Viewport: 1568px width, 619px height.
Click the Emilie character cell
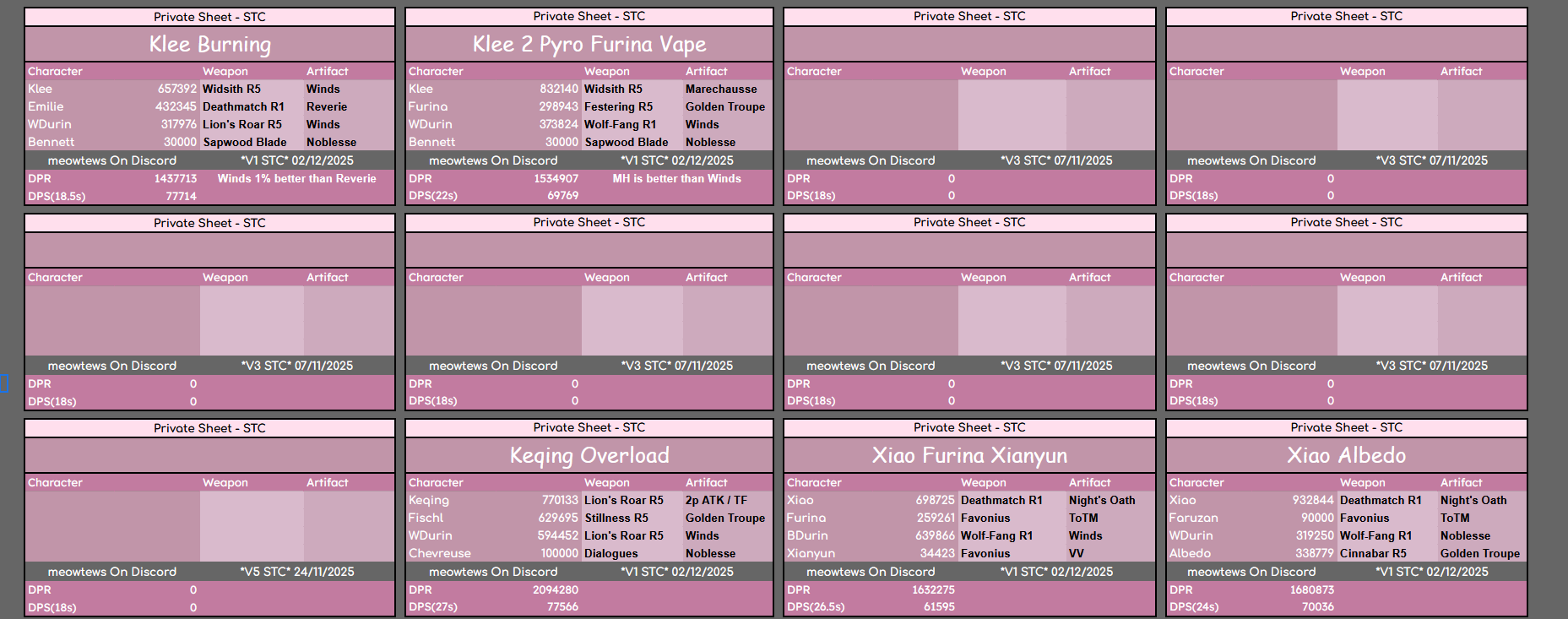pyautogui.click(x=46, y=106)
